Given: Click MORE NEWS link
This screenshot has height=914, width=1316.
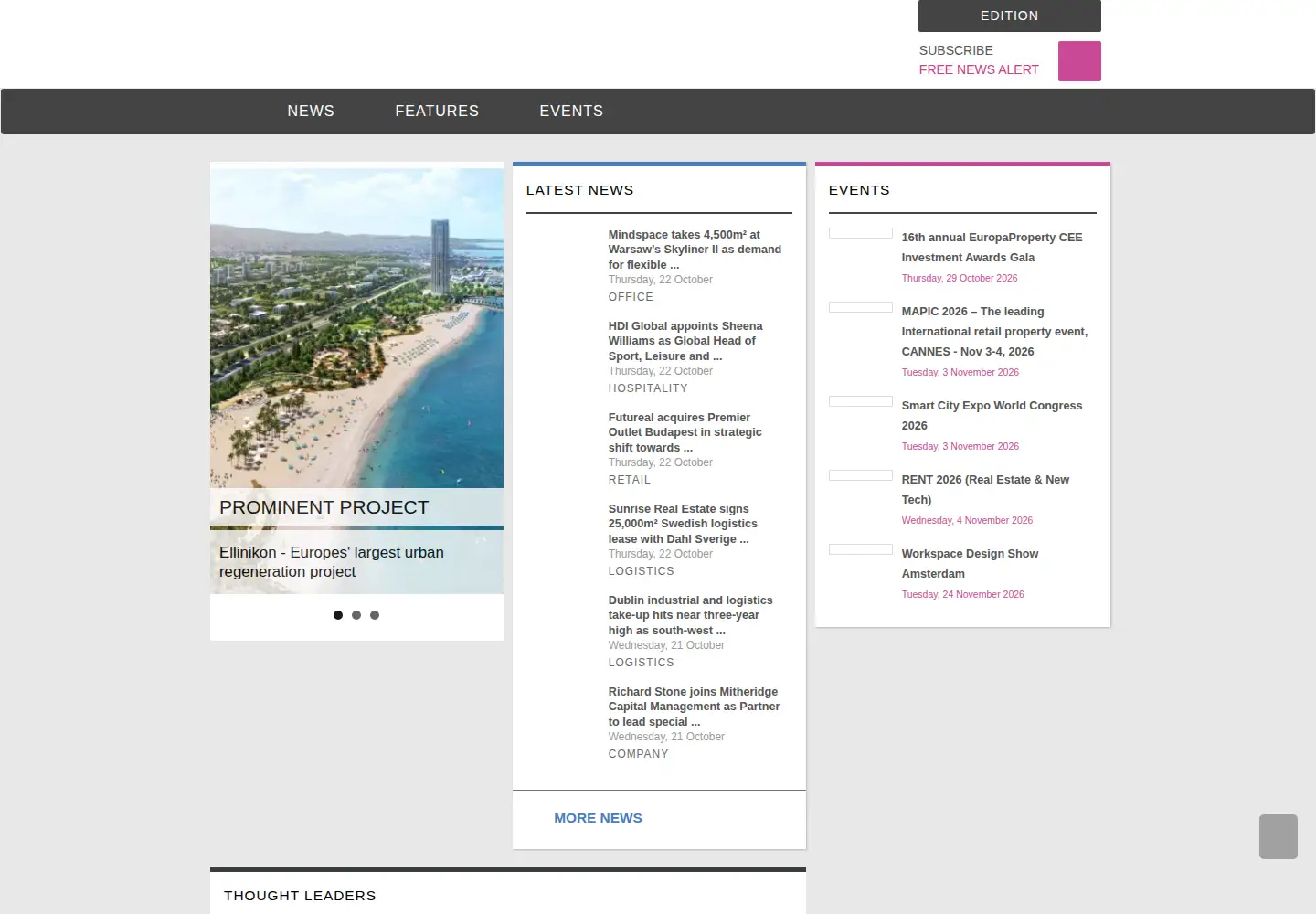Looking at the screenshot, I should [x=598, y=818].
